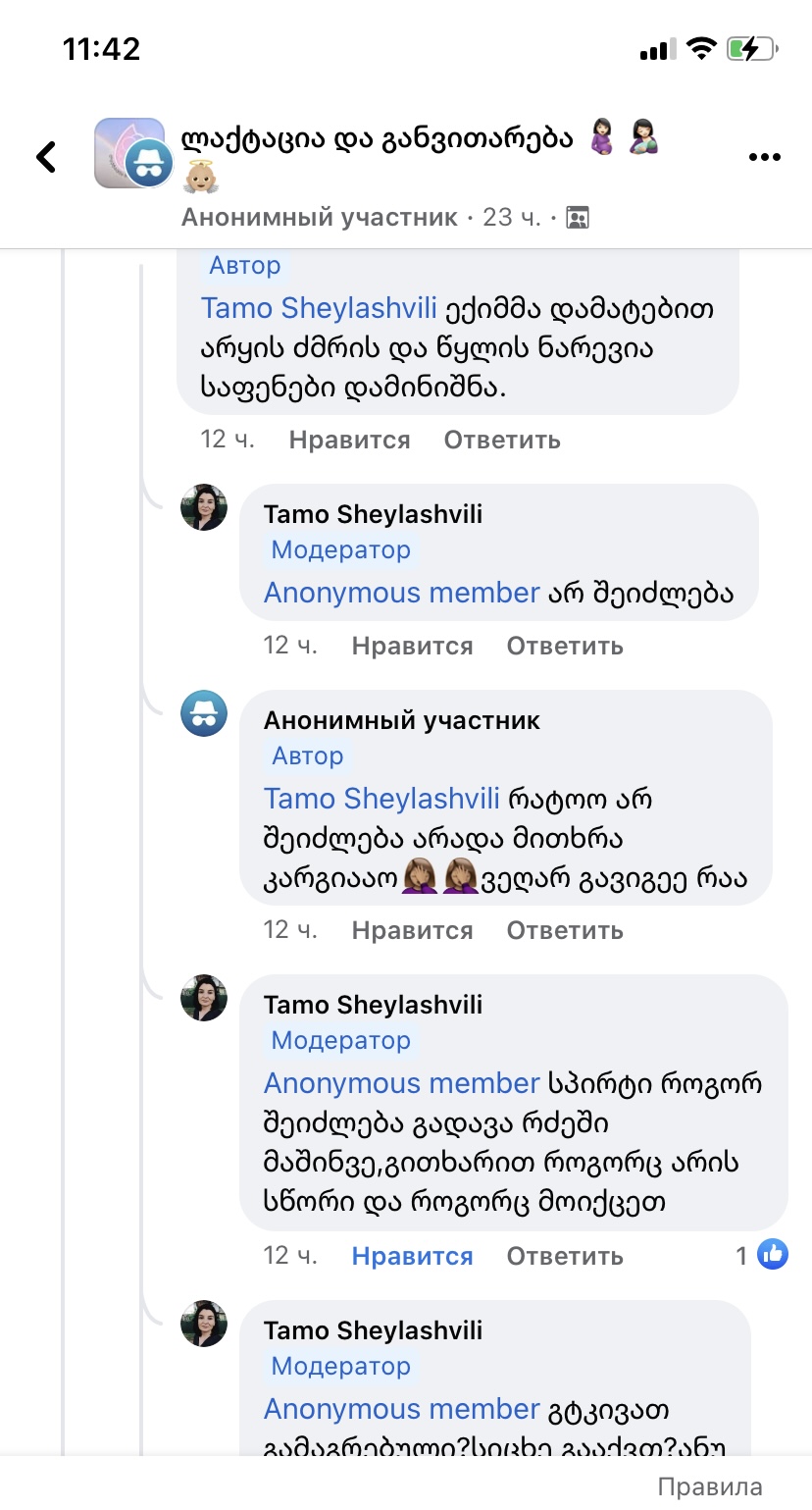This screenshot has height=1510, width=812.
Task: Tap the back arrow in the header
Action: pyautogui.click(x=46, y=157)
